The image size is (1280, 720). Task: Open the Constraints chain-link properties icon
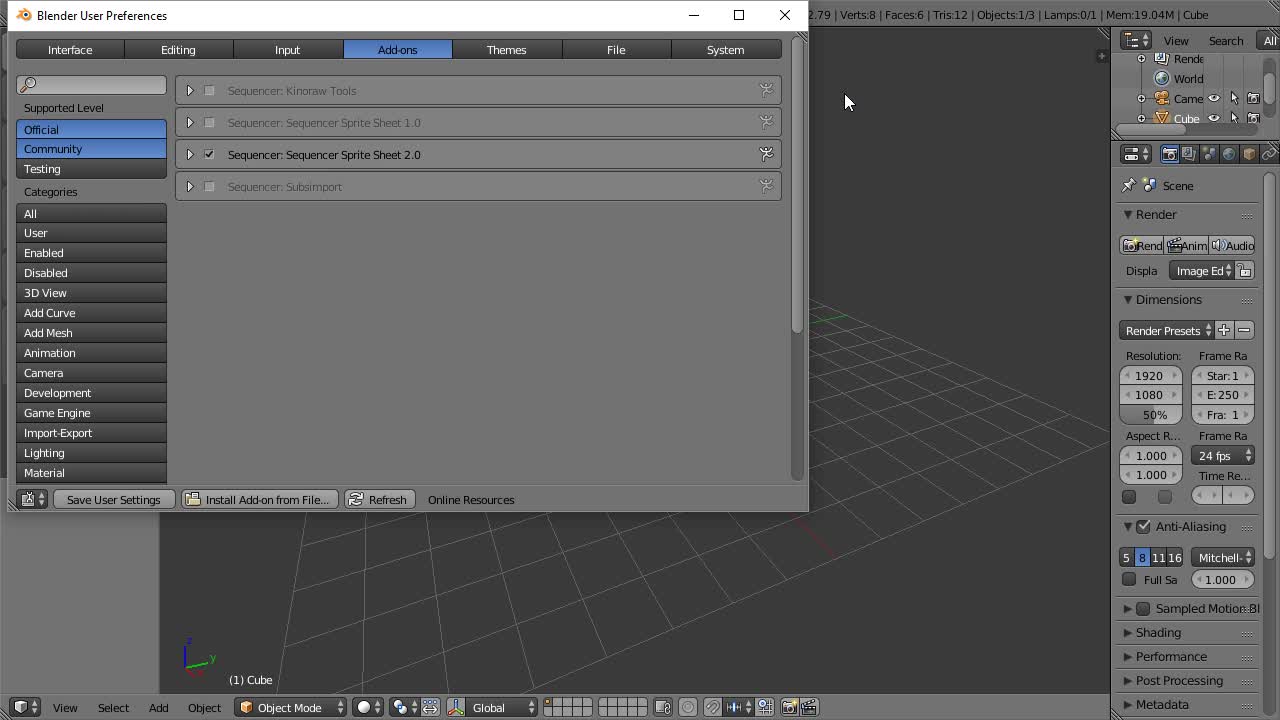tap(1268, 153)
